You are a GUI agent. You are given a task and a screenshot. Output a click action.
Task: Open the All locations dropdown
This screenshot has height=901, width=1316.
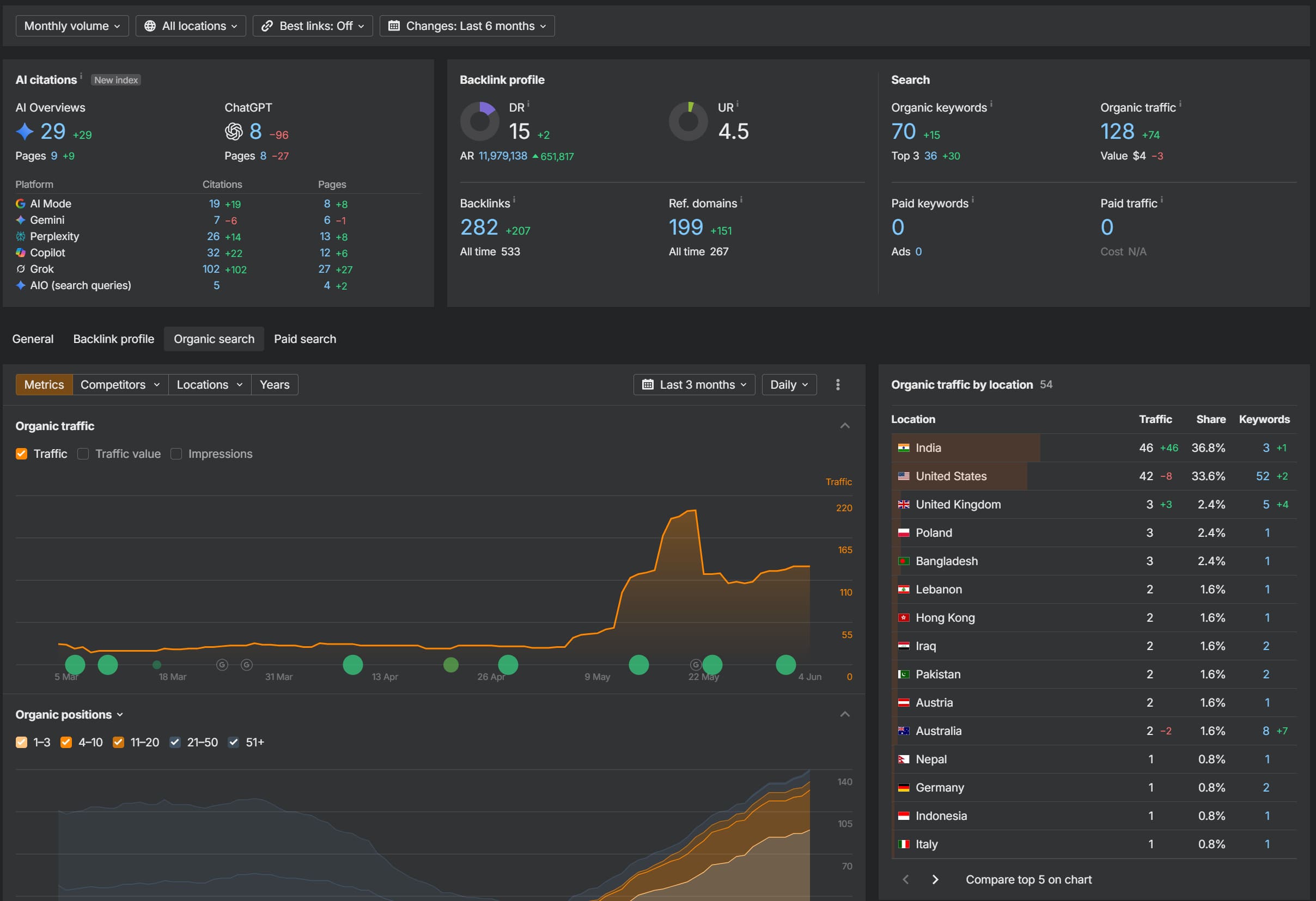[191, 26]
